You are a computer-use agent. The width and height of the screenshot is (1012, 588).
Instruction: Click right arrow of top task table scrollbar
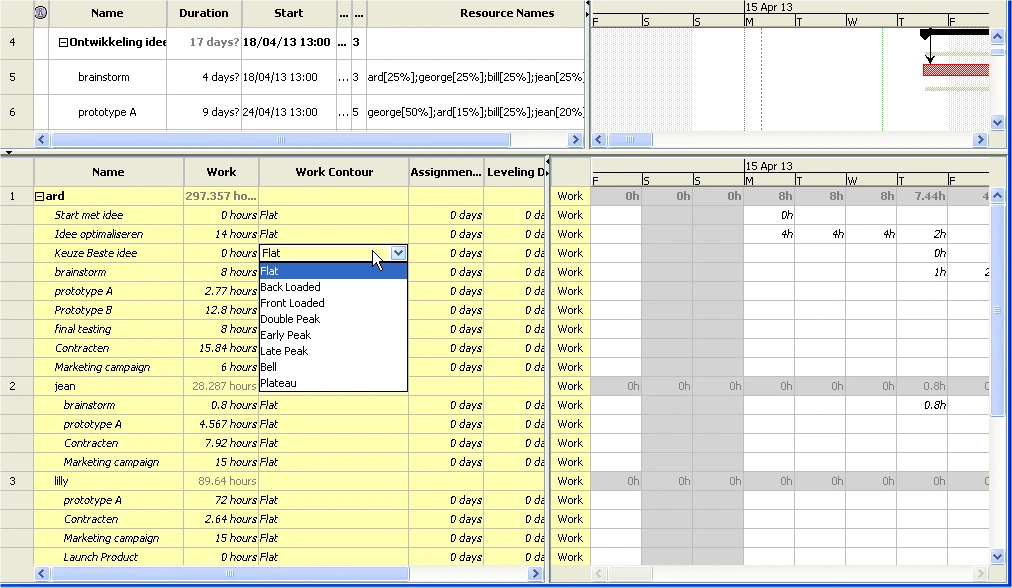point(576,139)
